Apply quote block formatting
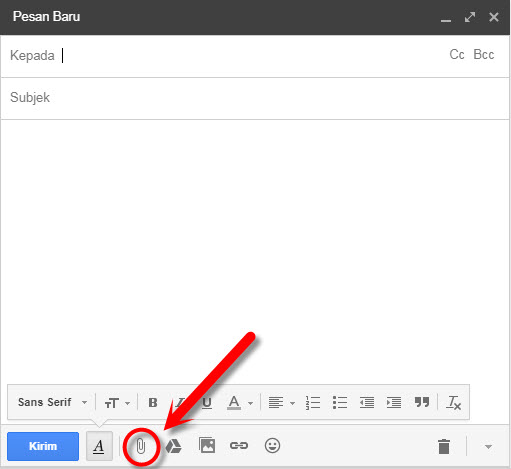Image resolution: width=511 pixels, height=469 pixels. tap(422, 402)
